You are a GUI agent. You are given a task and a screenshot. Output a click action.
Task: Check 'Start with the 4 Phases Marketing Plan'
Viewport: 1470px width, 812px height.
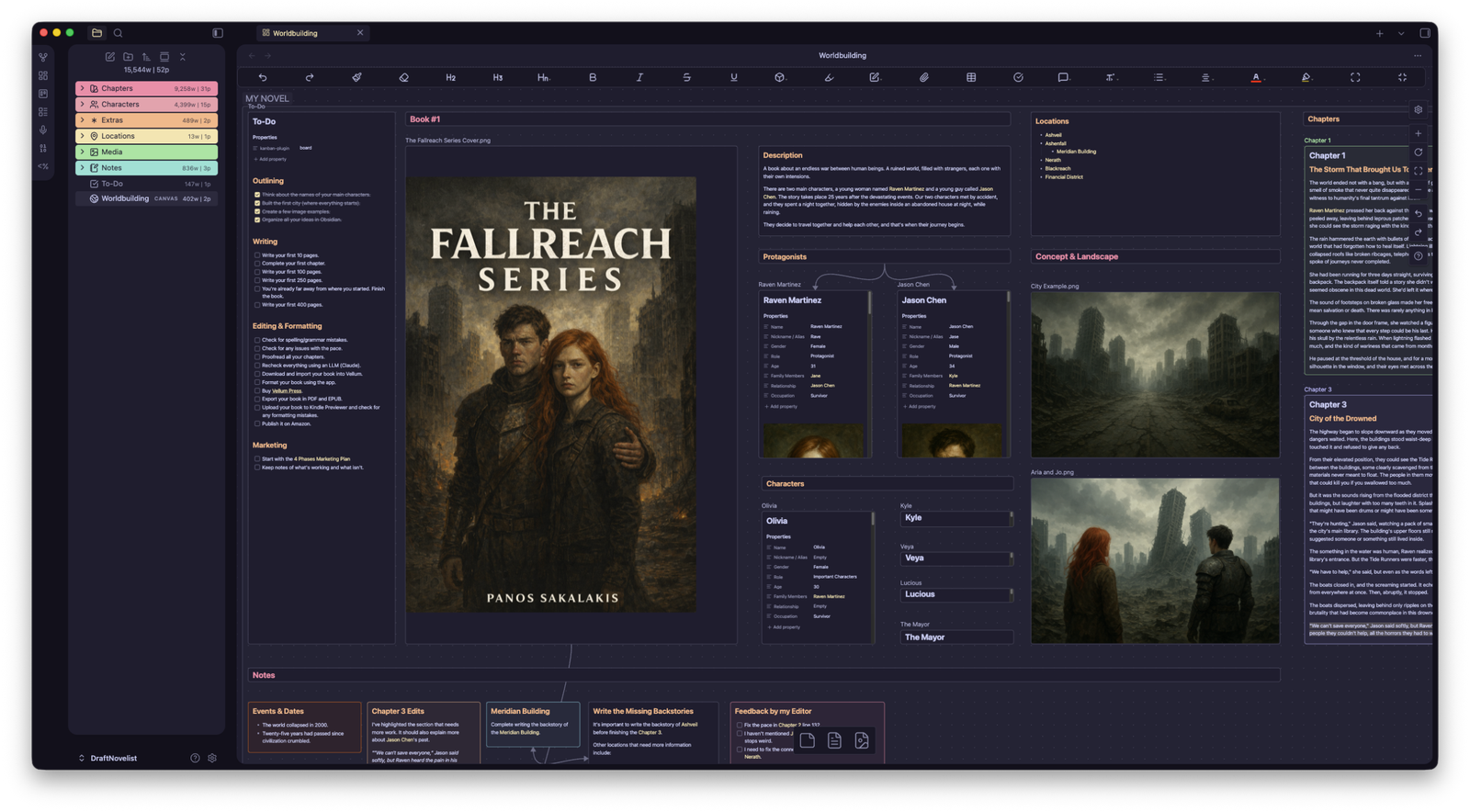tap(257, 459)
